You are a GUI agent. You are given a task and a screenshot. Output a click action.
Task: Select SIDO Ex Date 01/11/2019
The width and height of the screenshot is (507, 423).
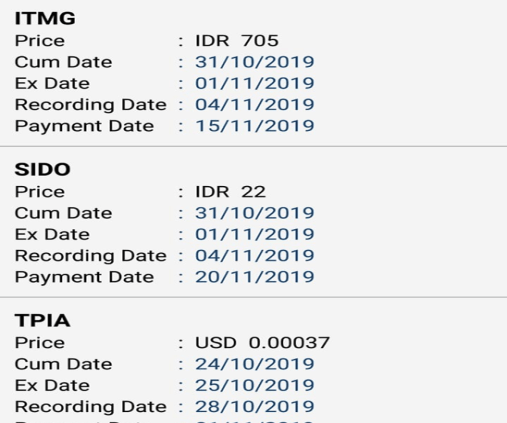(255, 234)
